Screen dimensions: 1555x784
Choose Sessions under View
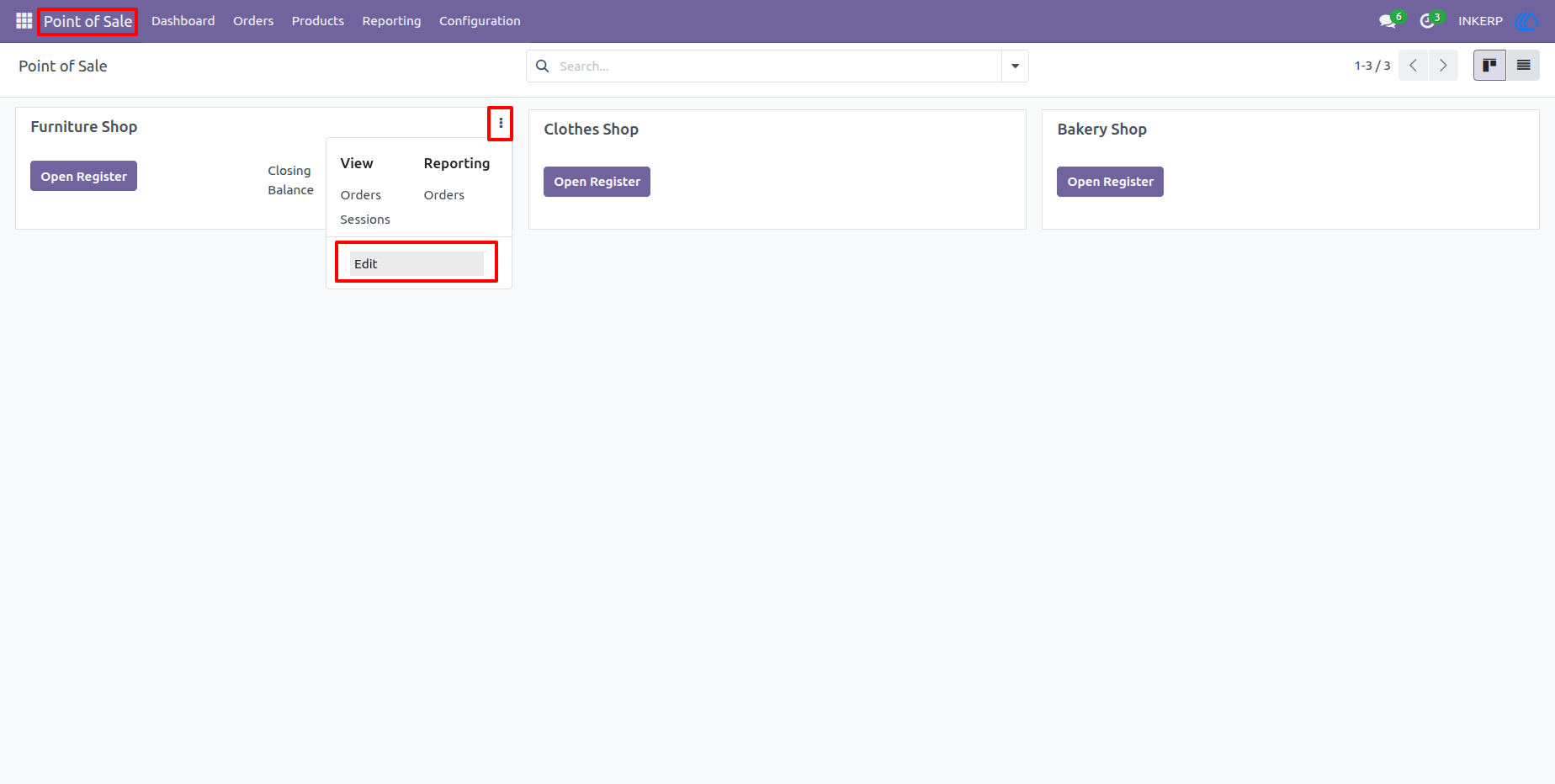point(365,220)
